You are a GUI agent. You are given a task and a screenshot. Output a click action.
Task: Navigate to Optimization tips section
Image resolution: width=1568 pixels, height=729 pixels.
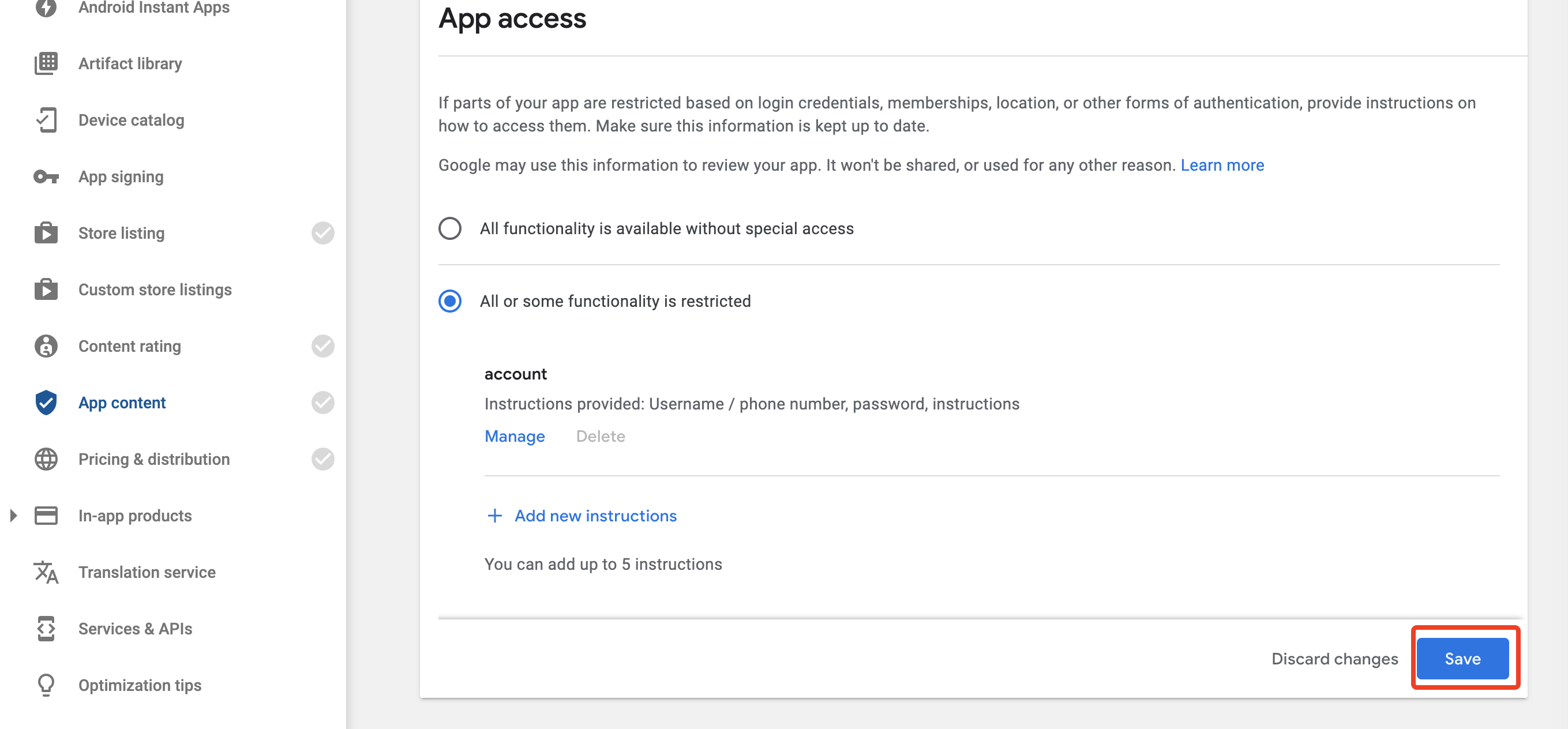coord(140,685)
